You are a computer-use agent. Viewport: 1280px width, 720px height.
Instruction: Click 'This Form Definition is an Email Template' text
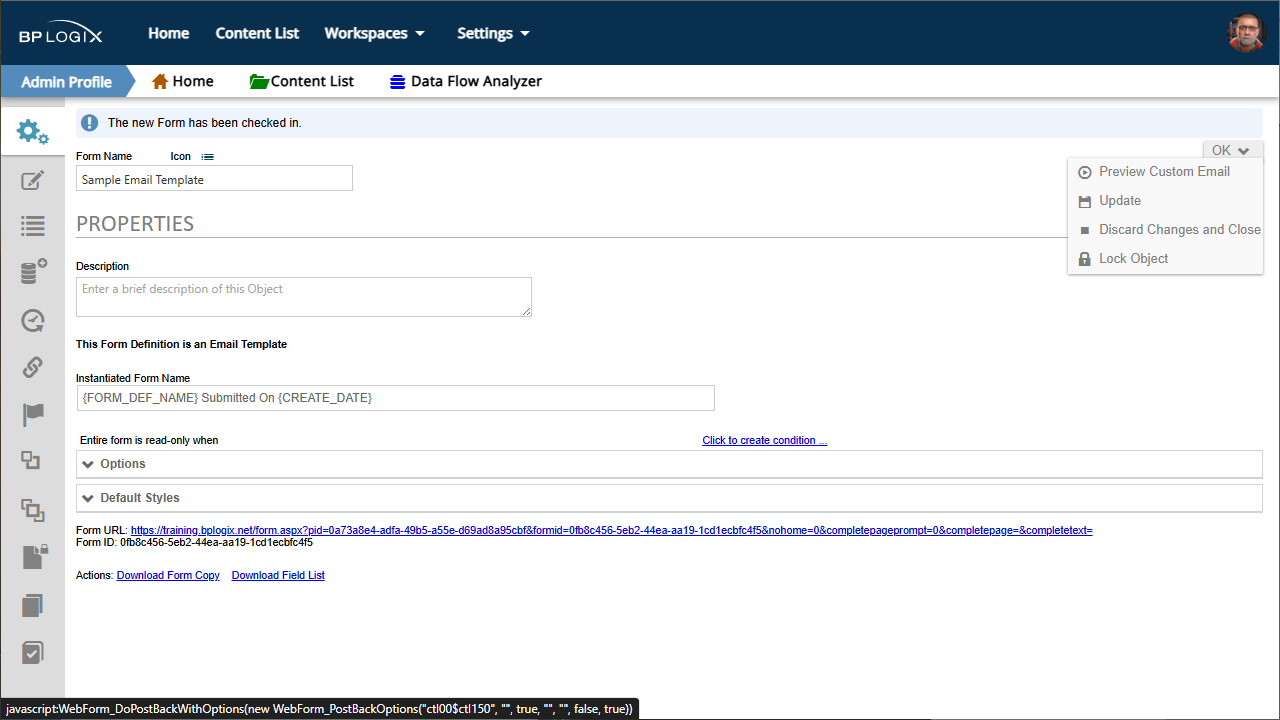point(181,344)
